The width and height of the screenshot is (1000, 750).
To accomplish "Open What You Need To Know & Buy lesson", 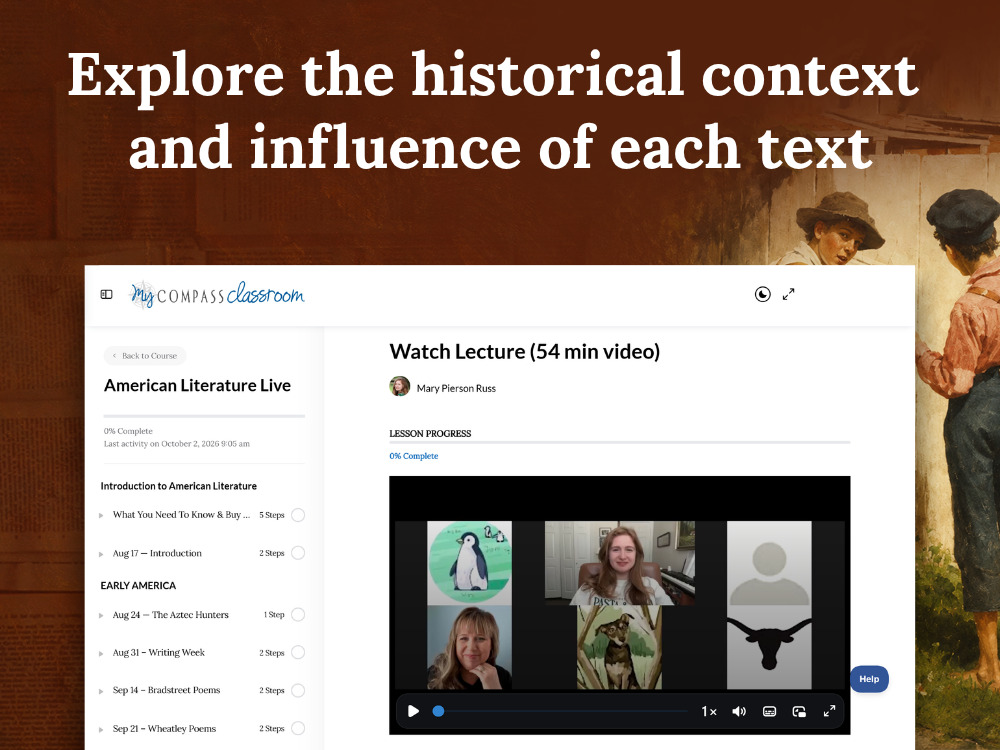I will (x=181, y=515).
